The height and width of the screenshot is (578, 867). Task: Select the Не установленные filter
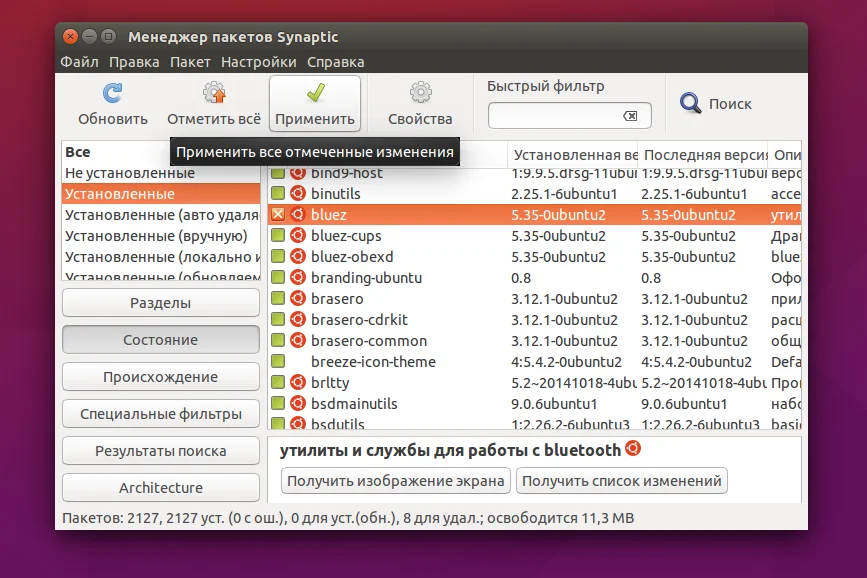[x=161, y=173]
